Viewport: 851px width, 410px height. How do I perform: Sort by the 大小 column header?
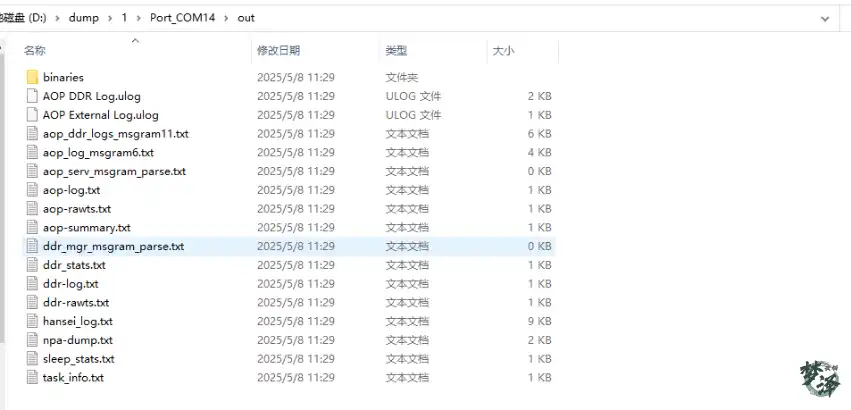502,50
